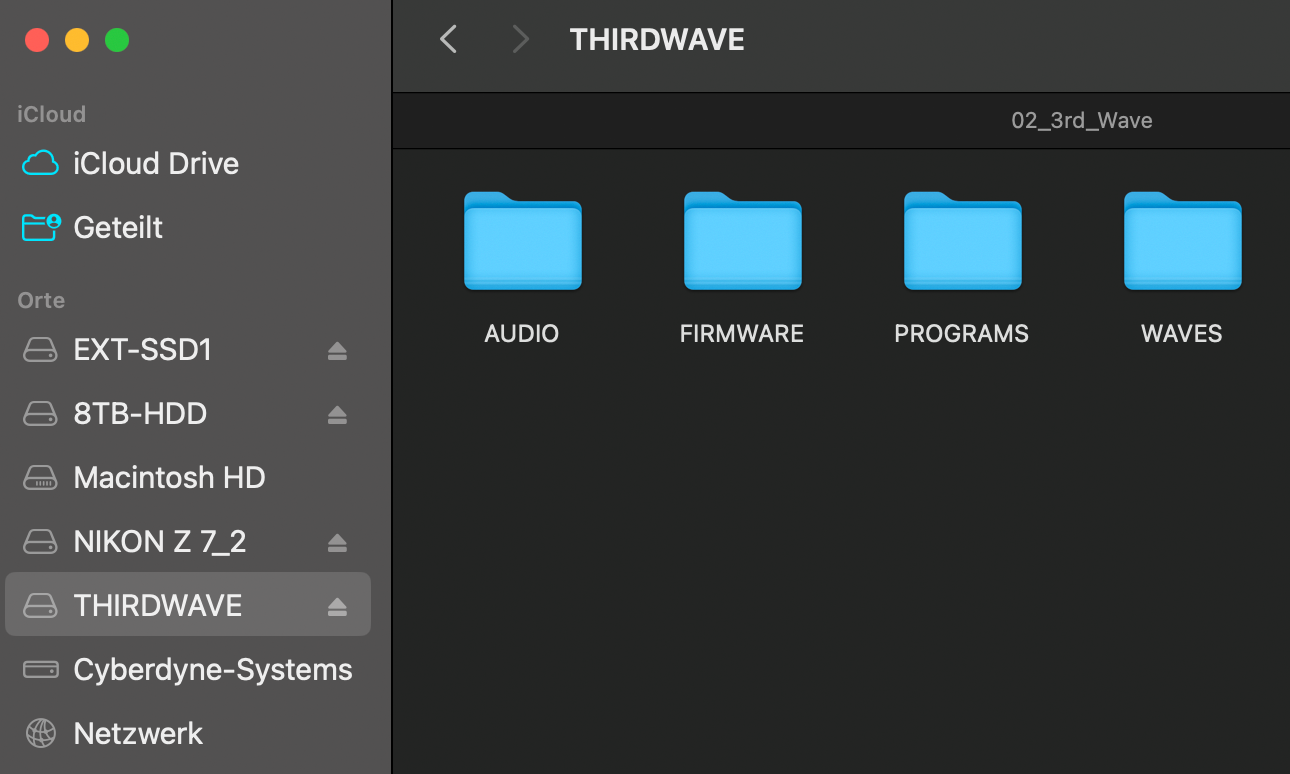The height and width of the screenshot is (774, 1290).
Task: Eject the EXT-SSD1 drive
Action: coord(337,351)
